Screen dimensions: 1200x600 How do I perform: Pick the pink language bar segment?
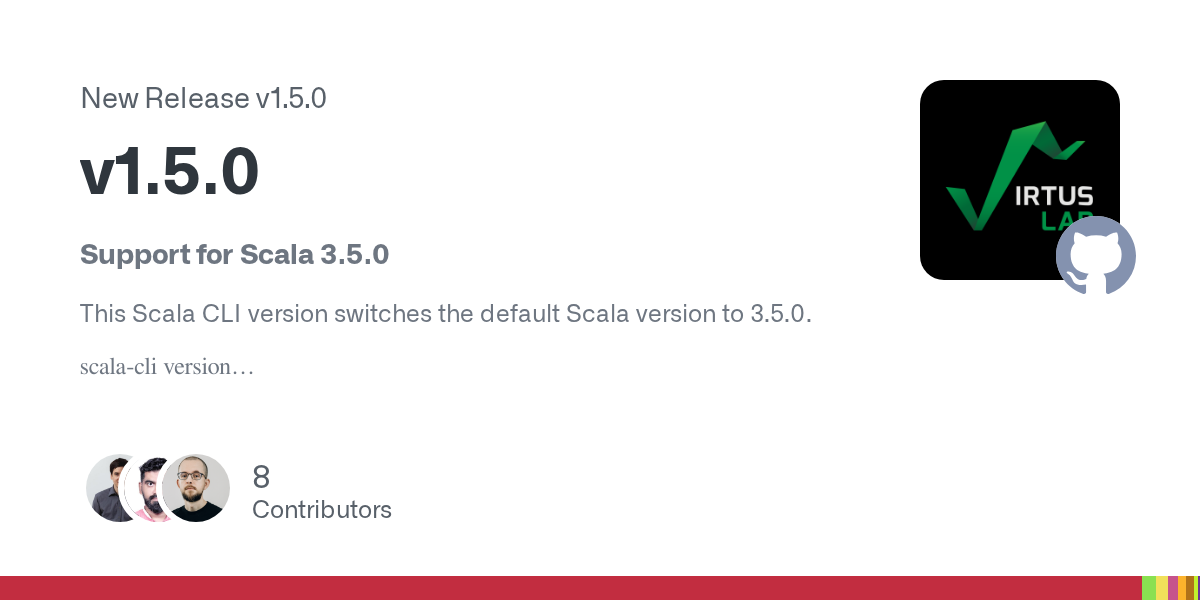coord(1173,588)
